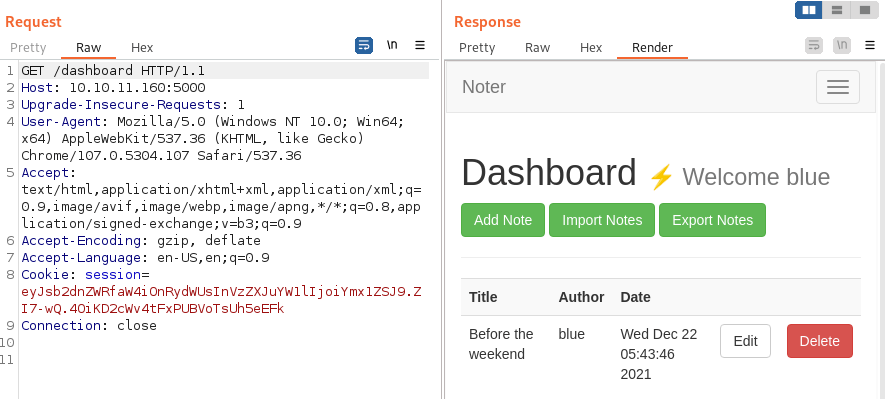
Task: Toggle show non-printable chars in Request panel
Action: (392, 45)
